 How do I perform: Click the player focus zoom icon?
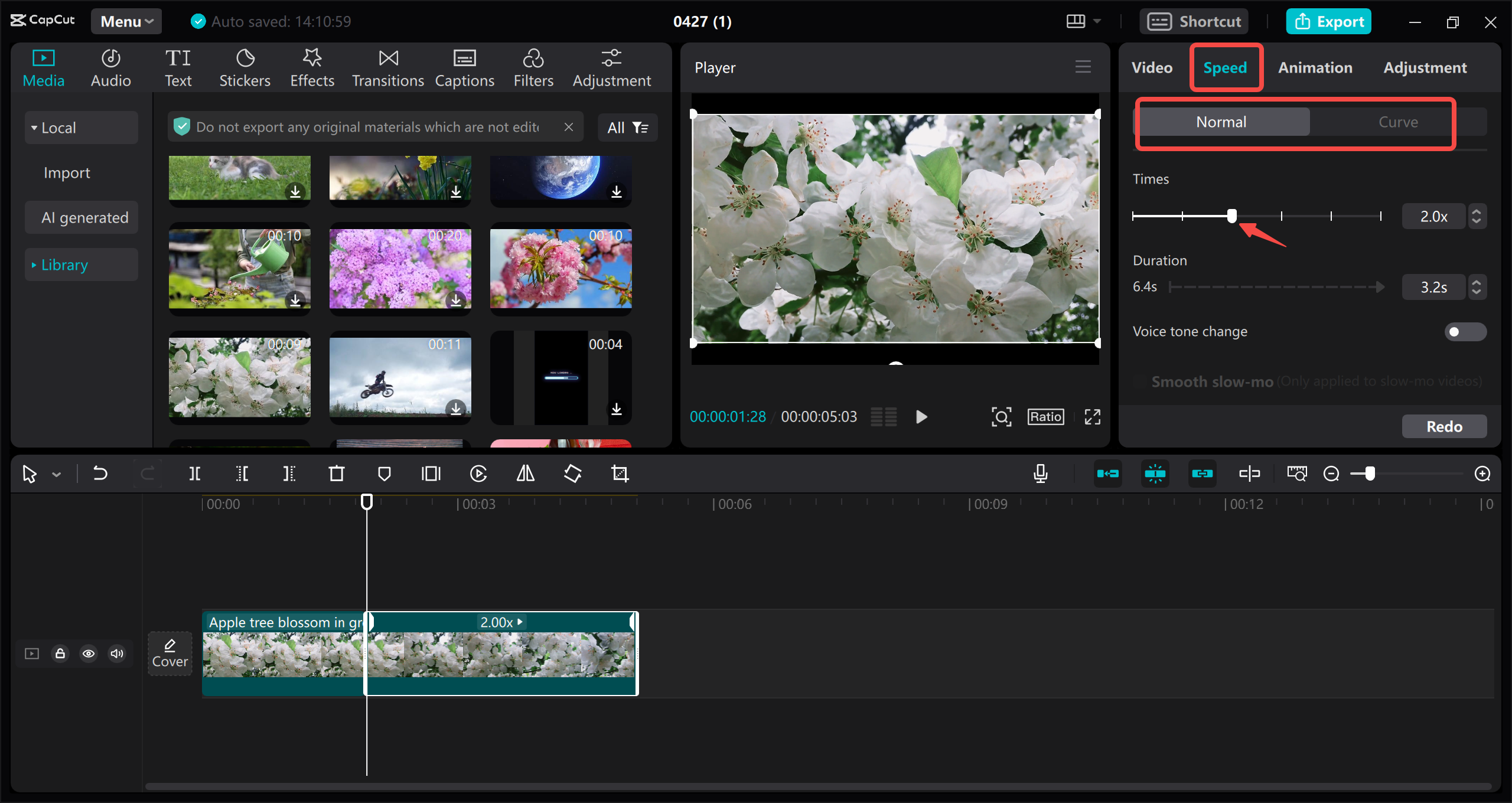(x=1002, y=417)
